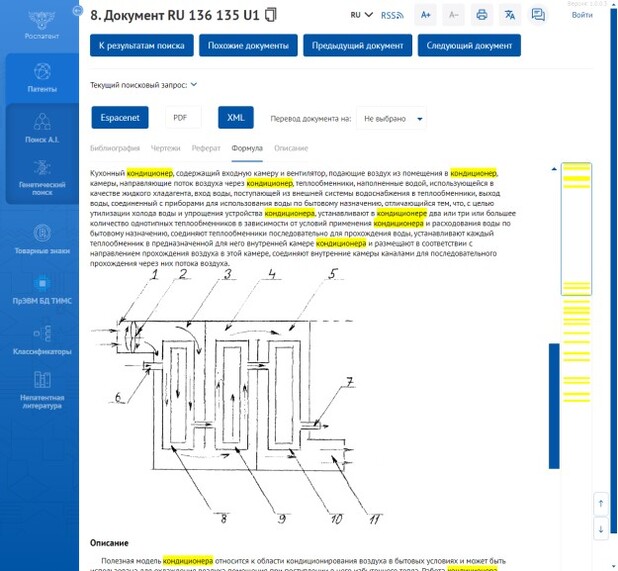The image size is (618, 571).
Task: Print the document with printer icon
Action: pos(482,15)
